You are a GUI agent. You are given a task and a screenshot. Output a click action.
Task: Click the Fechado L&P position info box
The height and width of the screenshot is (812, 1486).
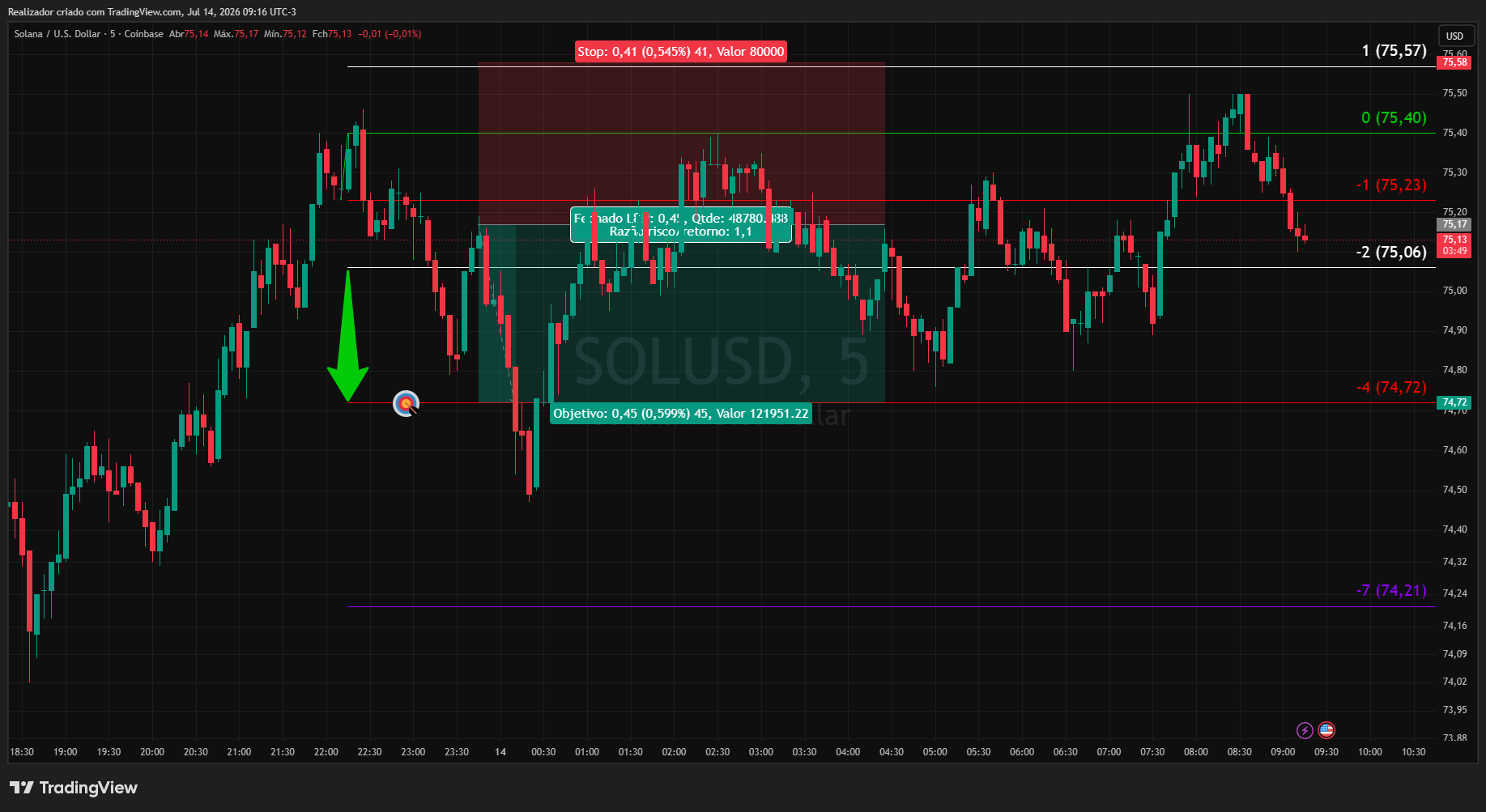click(681, 225)
